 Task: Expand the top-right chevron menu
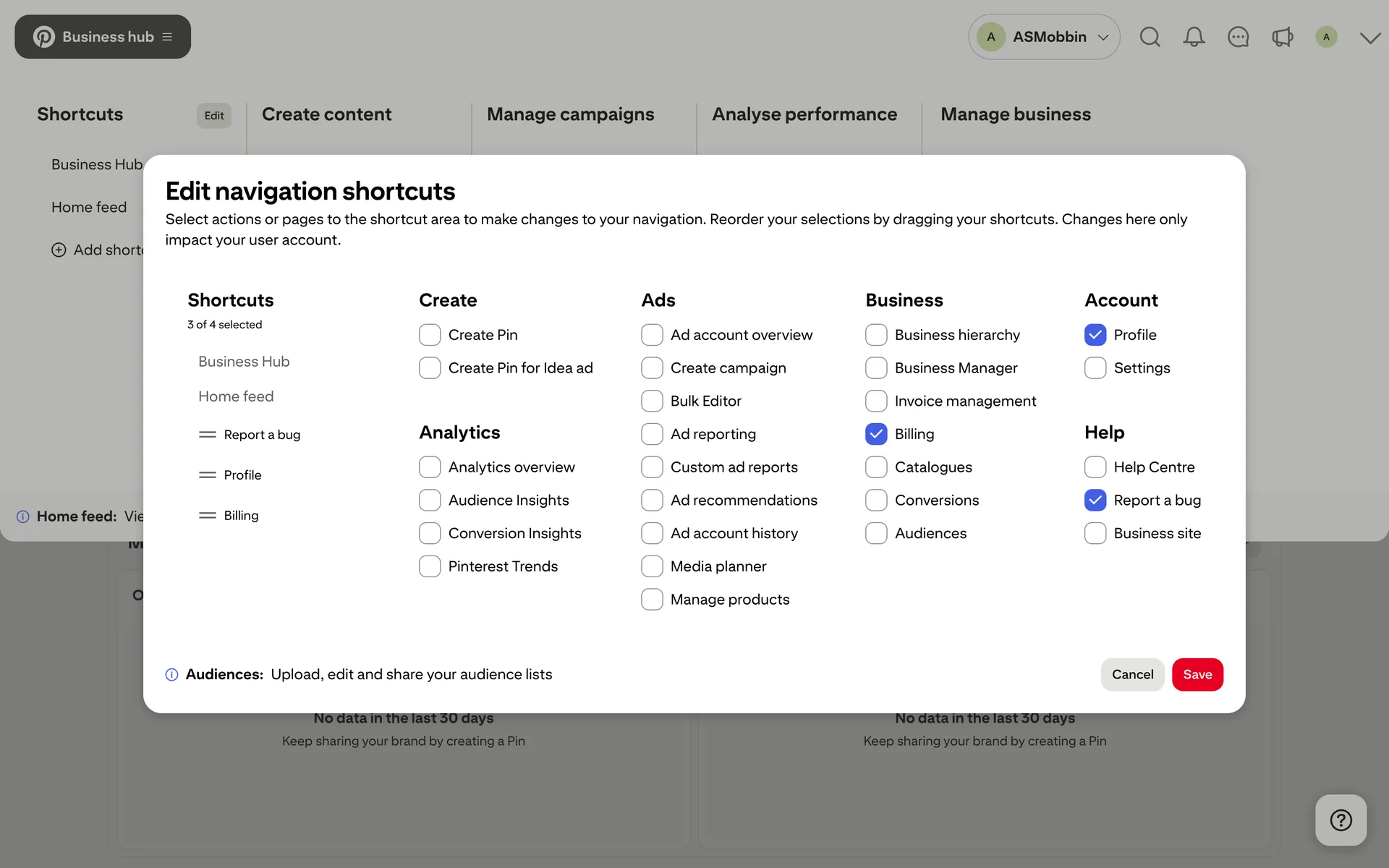[x=1369, y=38]
